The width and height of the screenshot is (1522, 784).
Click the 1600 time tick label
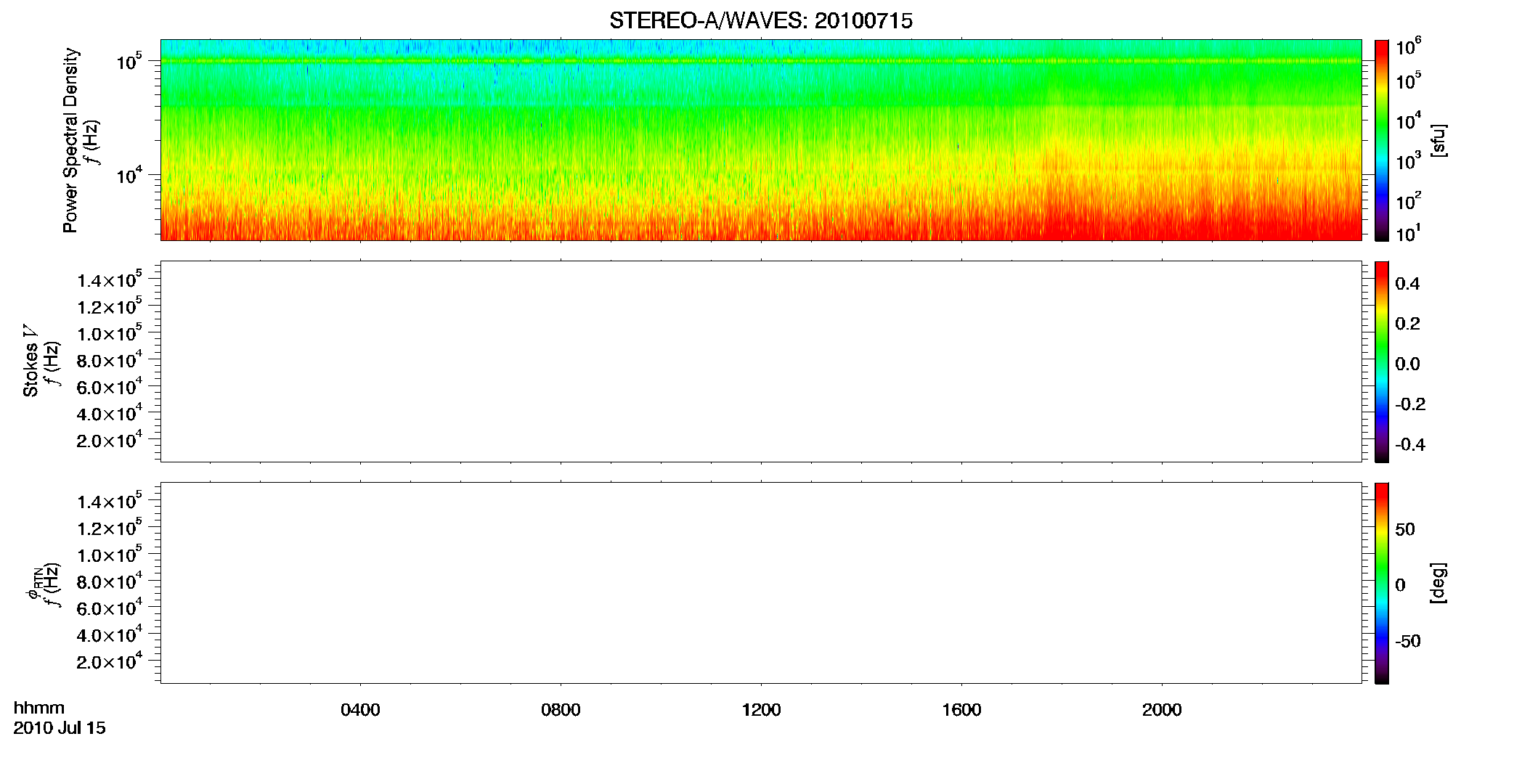961,710
